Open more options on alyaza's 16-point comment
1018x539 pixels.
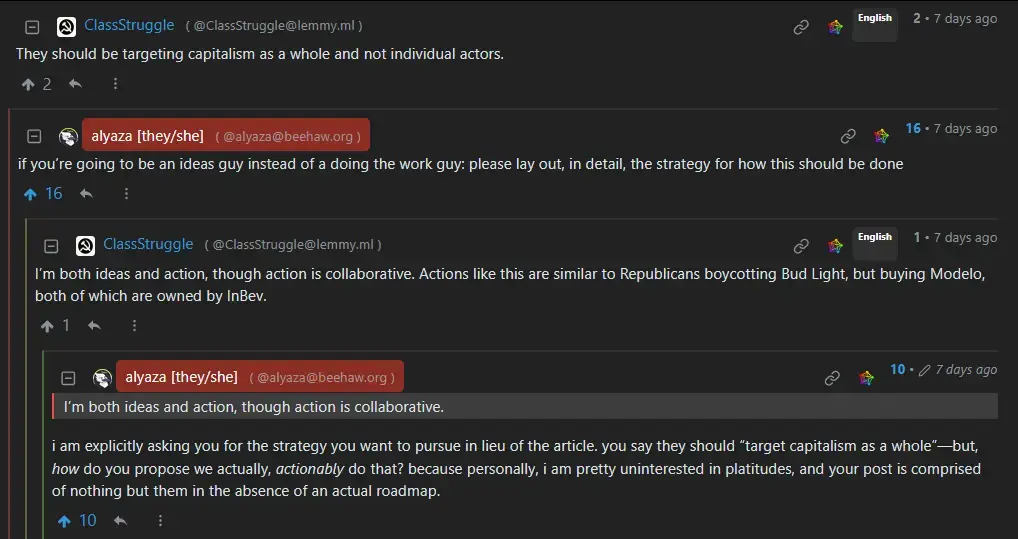pos(126,194)
